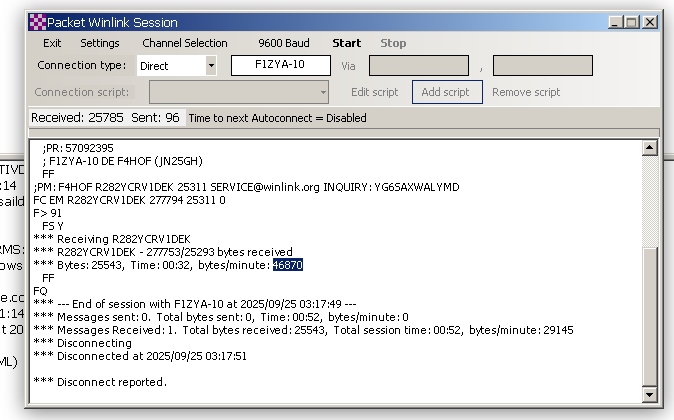The image size is (674, 420).
Task: Click the Packet Winlink title bar icon
Action: [x=37, y=21]
